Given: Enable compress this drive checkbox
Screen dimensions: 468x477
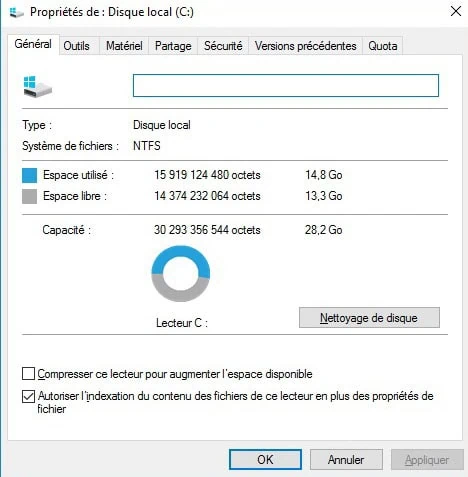Looking at the screenshot, I should tap(28, 374).
